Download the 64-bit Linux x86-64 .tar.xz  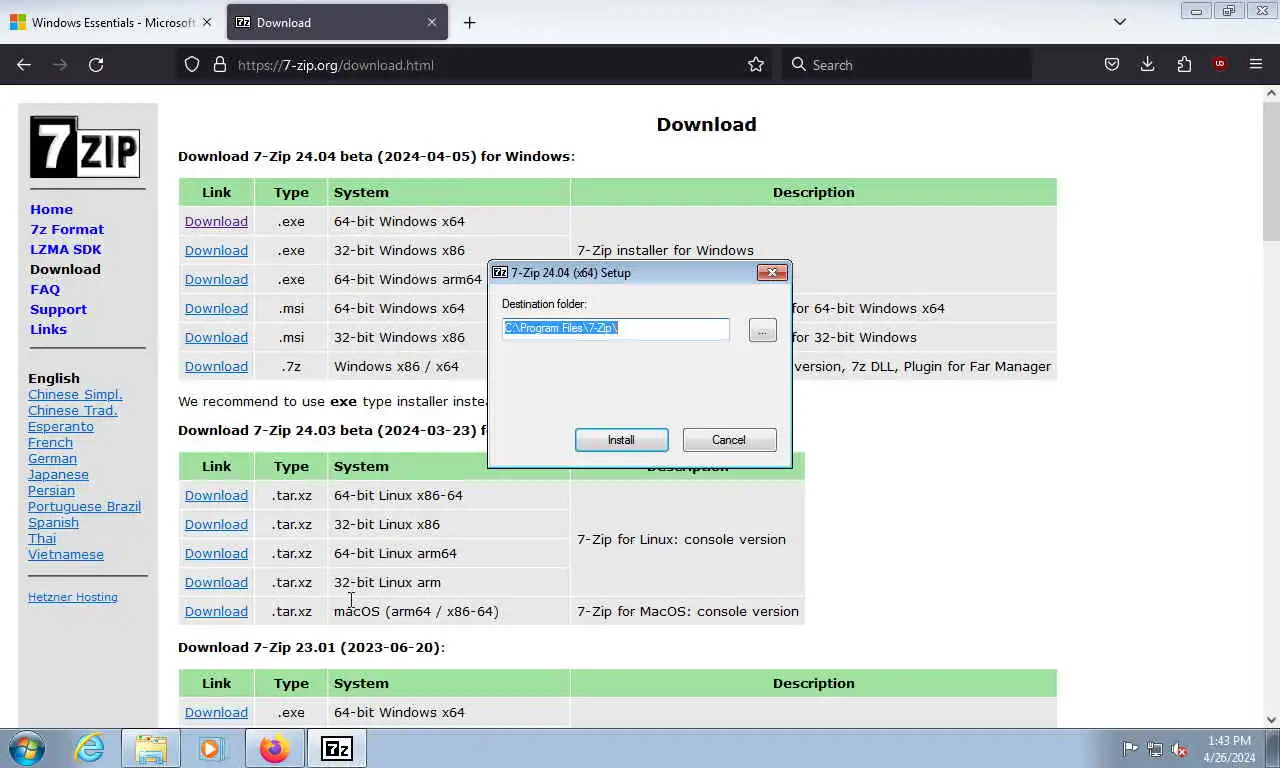(216, 495)
